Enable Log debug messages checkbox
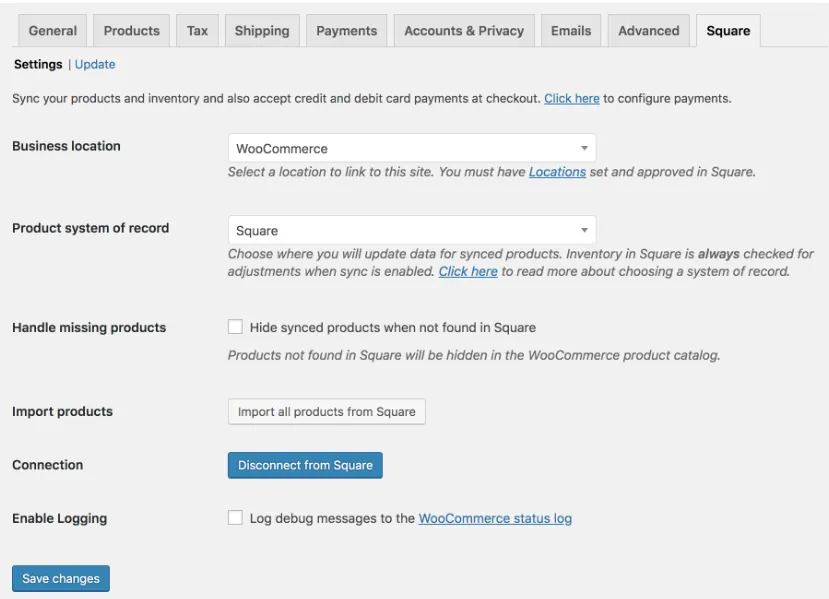This screenshot has width=829, height=599. coord(235,518)
